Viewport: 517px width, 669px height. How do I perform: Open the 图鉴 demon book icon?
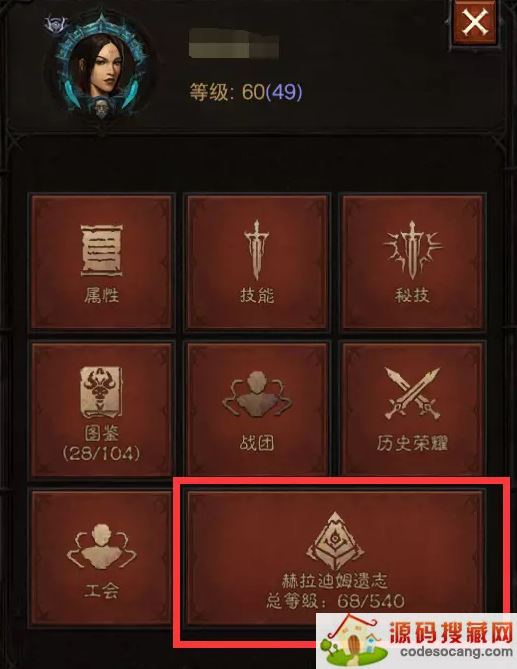tap(102, 392)
